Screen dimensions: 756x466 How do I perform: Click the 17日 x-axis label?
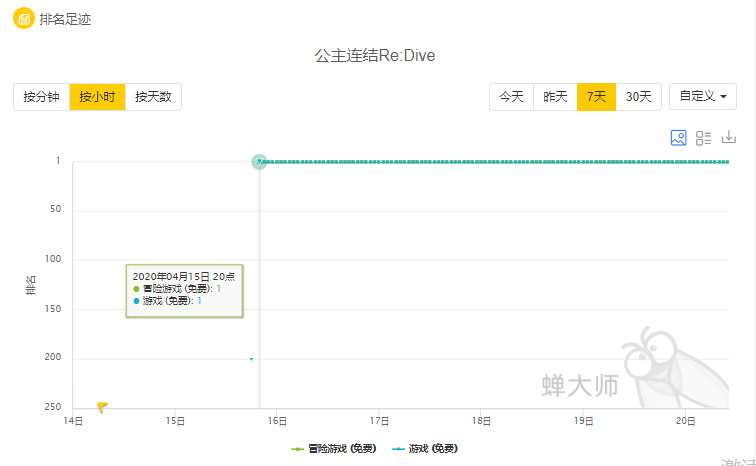[x=379, y=421]
